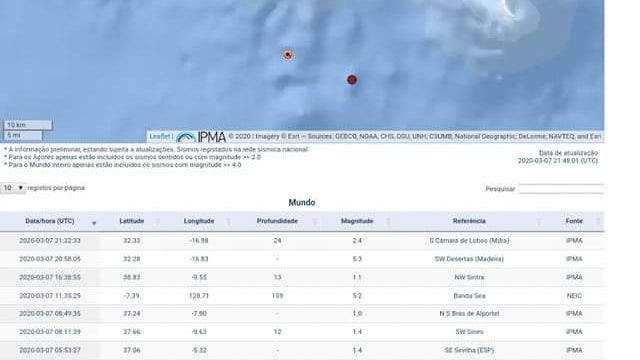Screen dimensions: 640x360
Task: Click depth value 24
Action: point(277,241)
